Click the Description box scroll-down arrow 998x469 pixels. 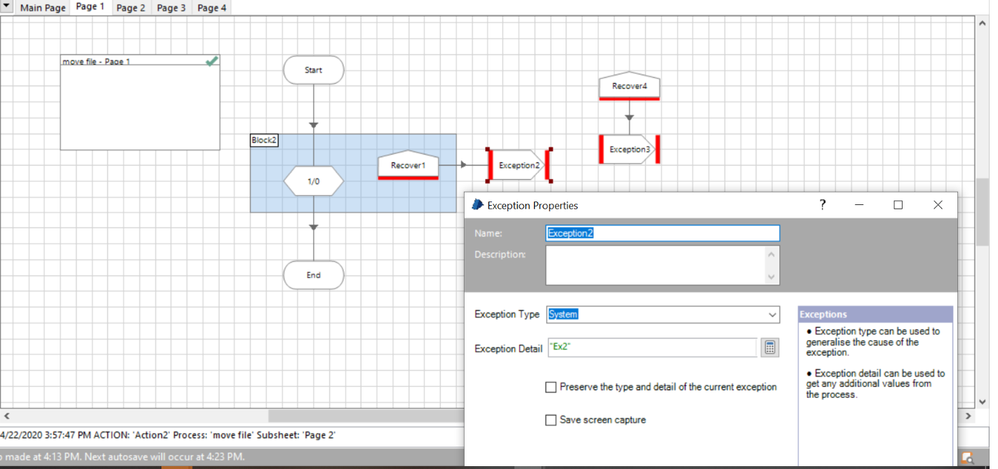[x=772, y=277]
